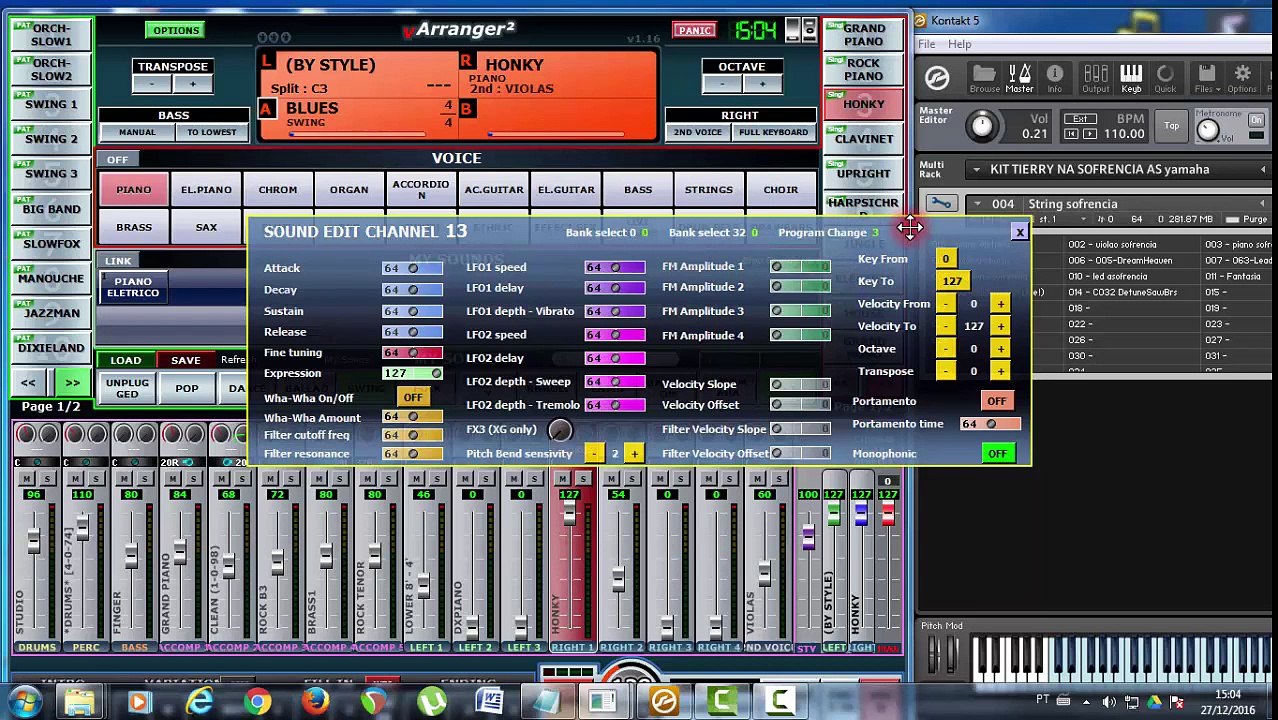Expand the 004 String sofrencia instrument arrow

click(977, 204)
